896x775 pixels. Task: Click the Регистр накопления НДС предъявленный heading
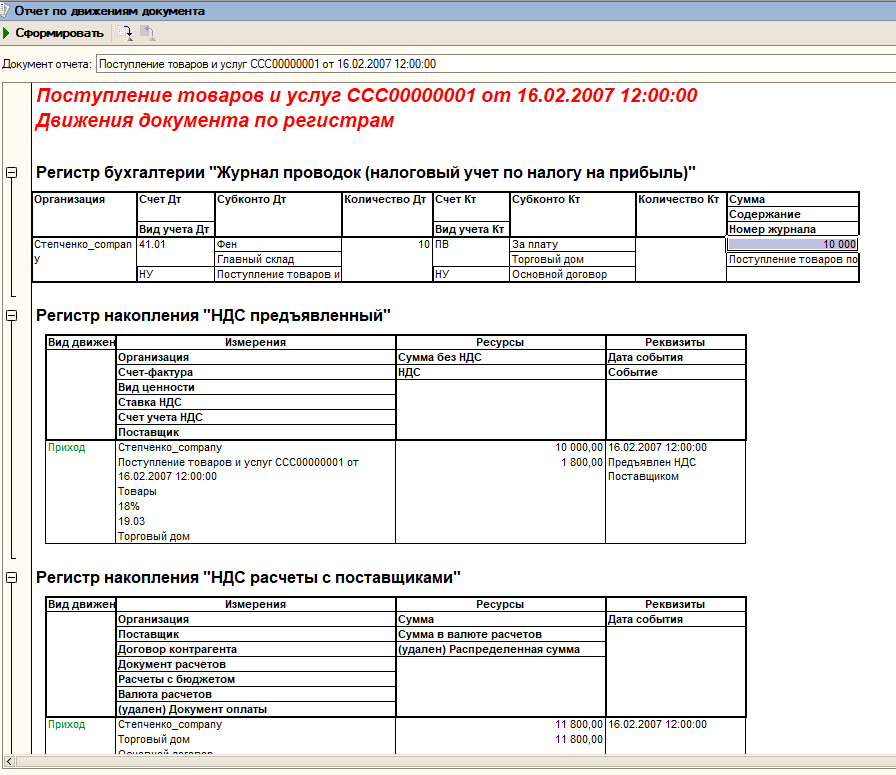point(213,315)
